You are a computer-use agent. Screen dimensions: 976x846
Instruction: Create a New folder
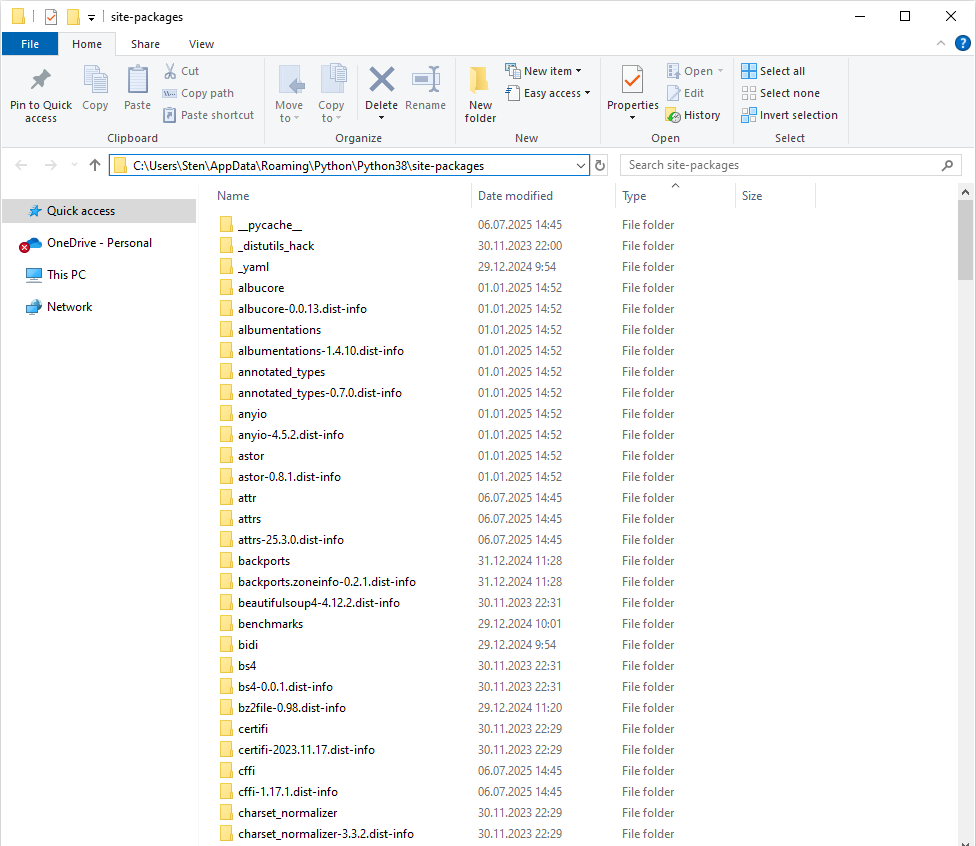pos(479,93)
